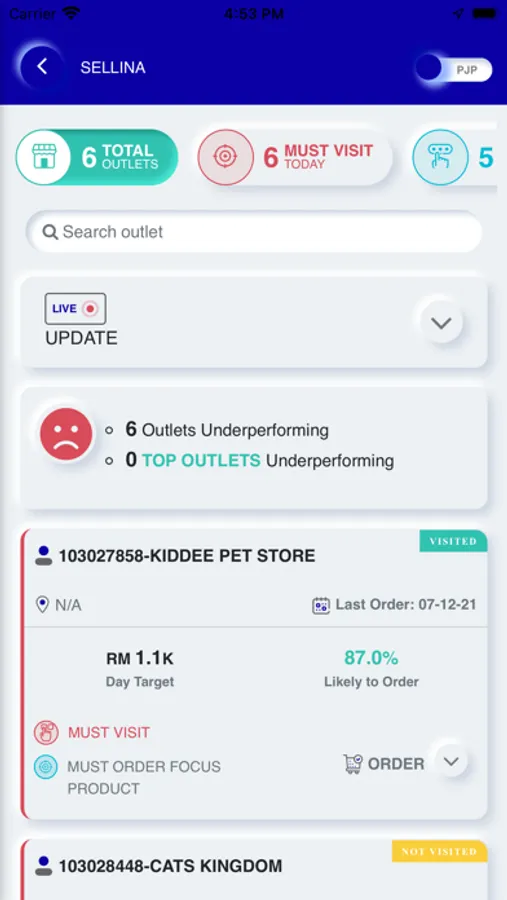Tap the red target icon for Must Visit
Viewport: 507px width, 900px height.
[x=225, y=157]
